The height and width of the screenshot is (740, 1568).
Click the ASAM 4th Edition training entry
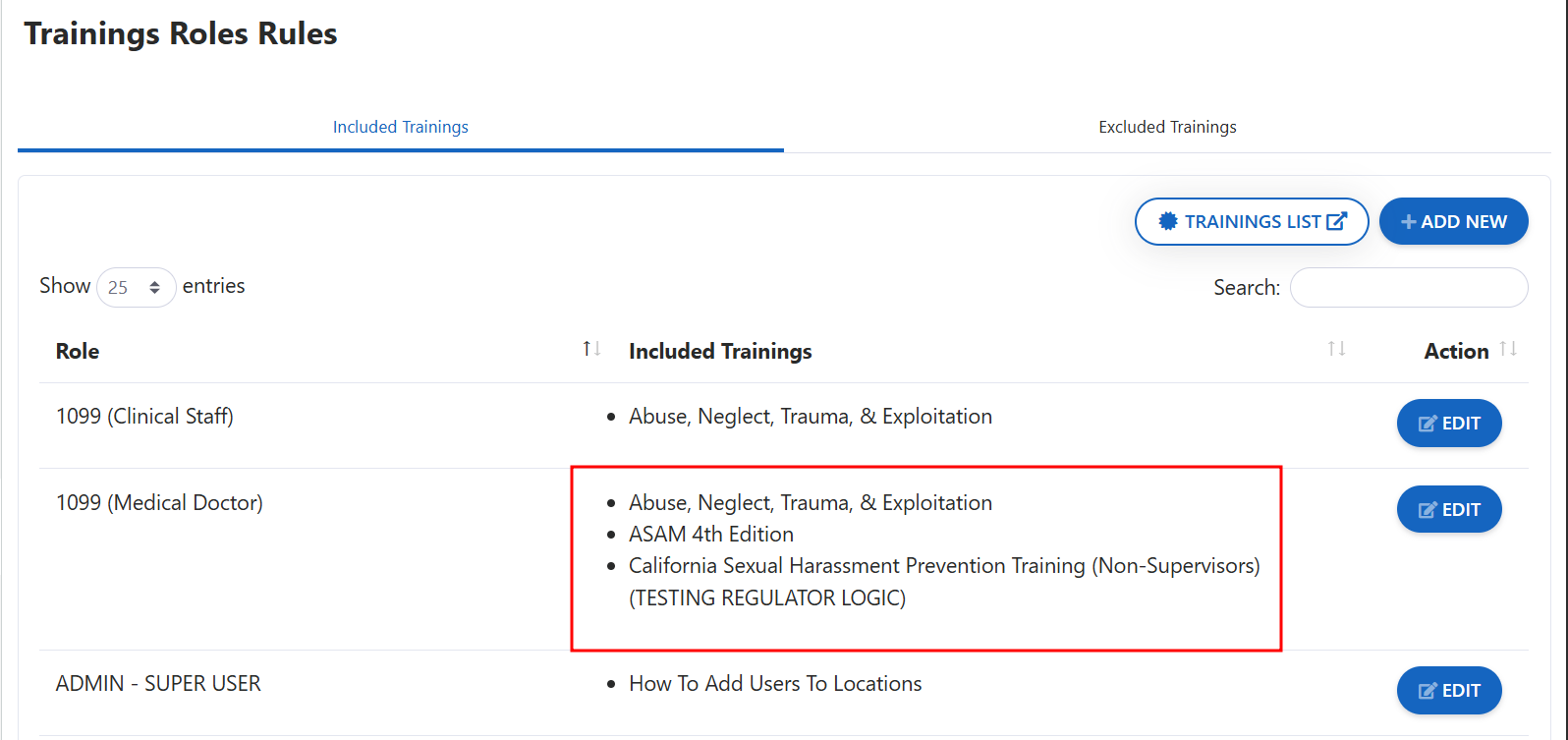[711, 534]
